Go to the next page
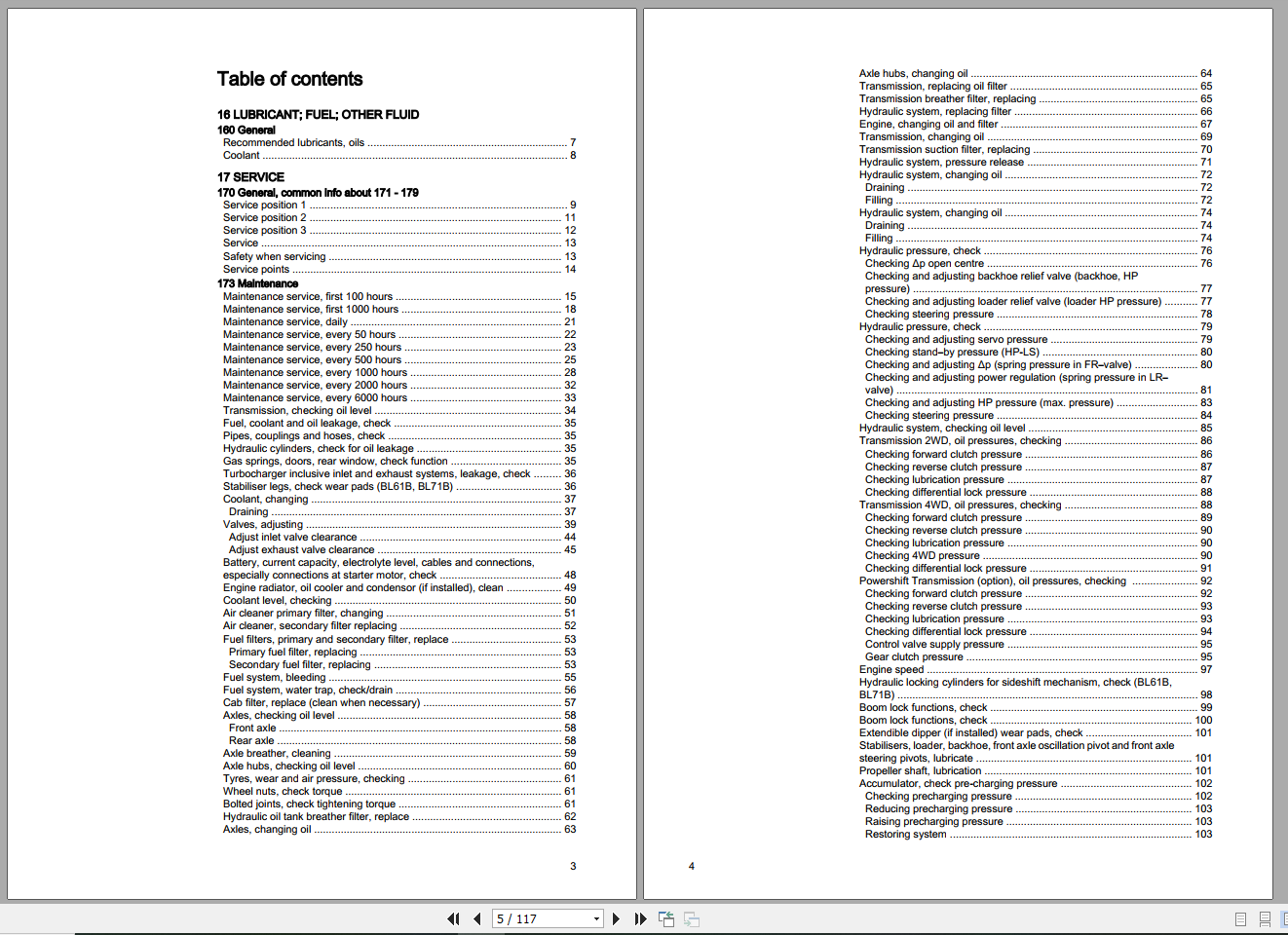The image size is (1288, 935). coord(616,918)
